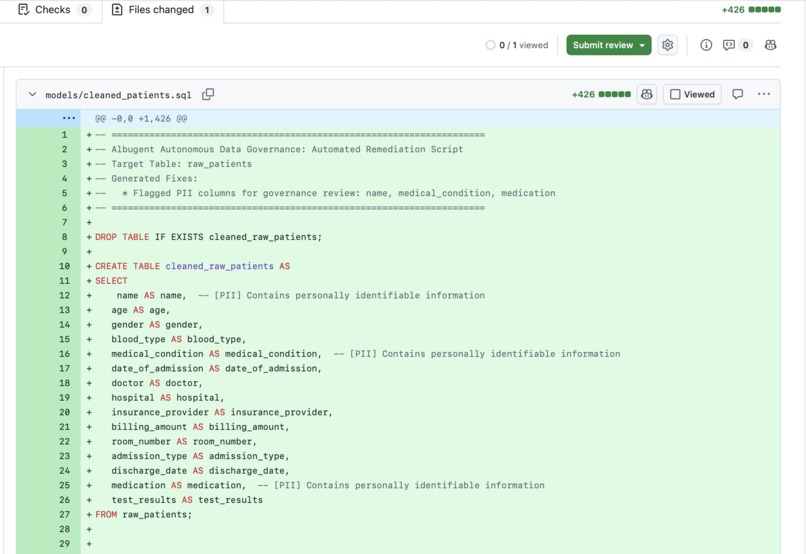
Task: Click the DROP TABLE IF EXISTS line
Action: 208,237
